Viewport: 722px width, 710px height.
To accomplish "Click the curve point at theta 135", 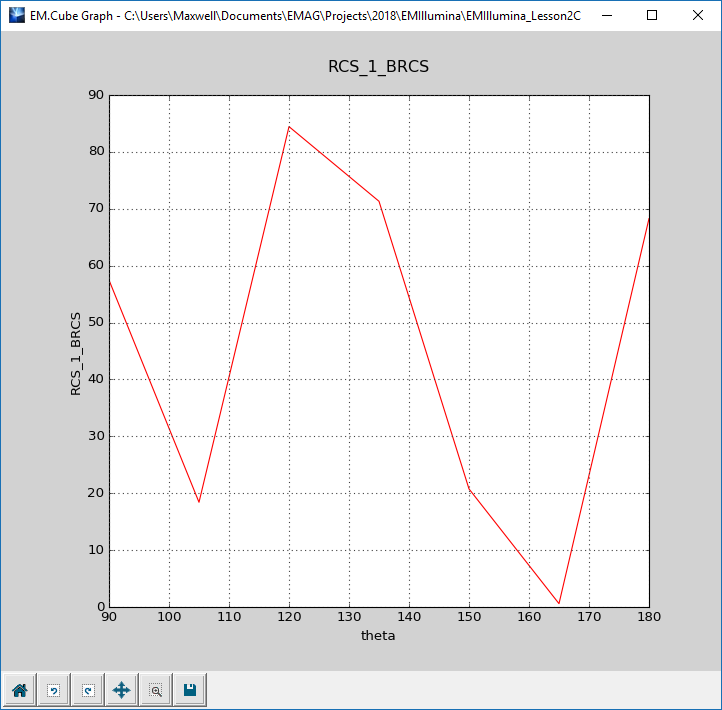I will [379, 201].
